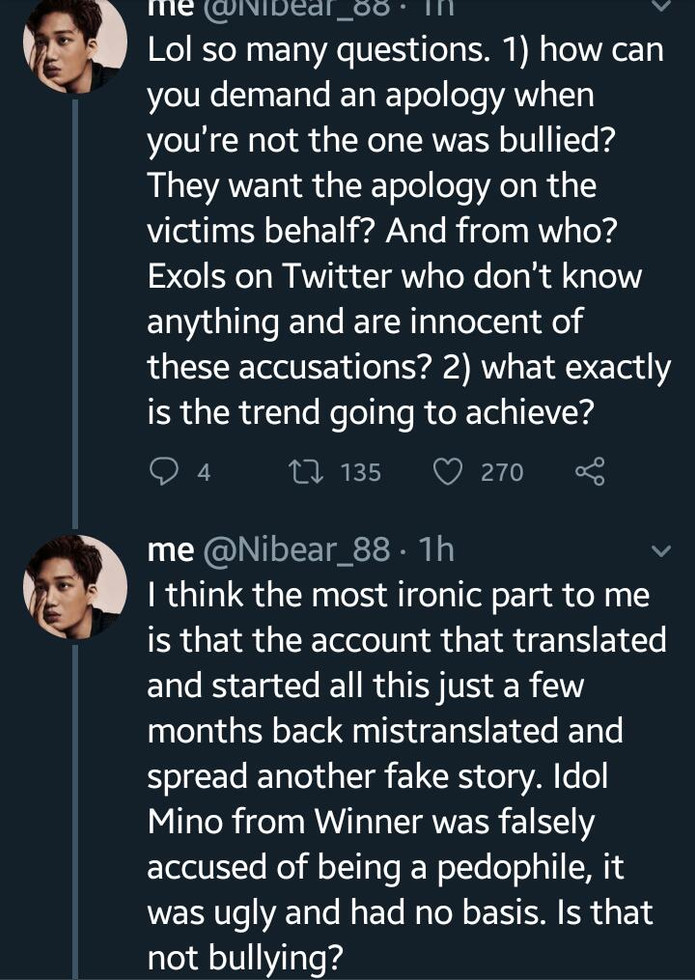Open the 1h timestamp on second tweet
The width and height of the screenshot is (695, 980).
pyautogui.click(x=436, y=551)
